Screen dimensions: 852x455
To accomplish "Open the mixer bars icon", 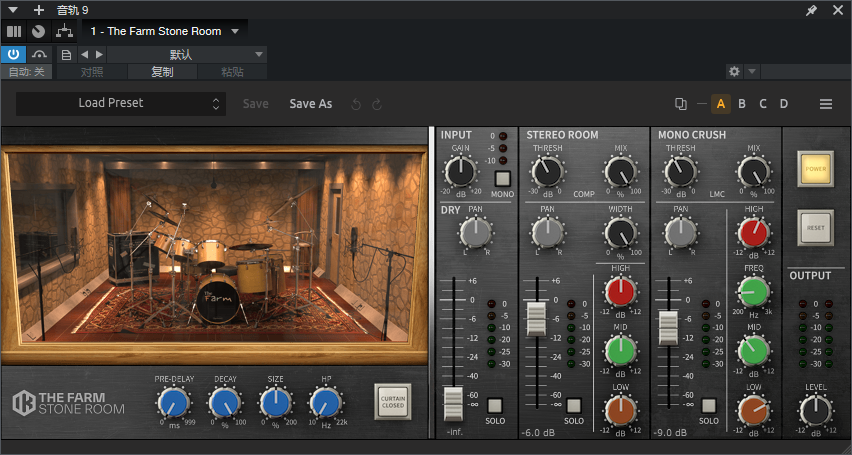I will tap(14, 32).
